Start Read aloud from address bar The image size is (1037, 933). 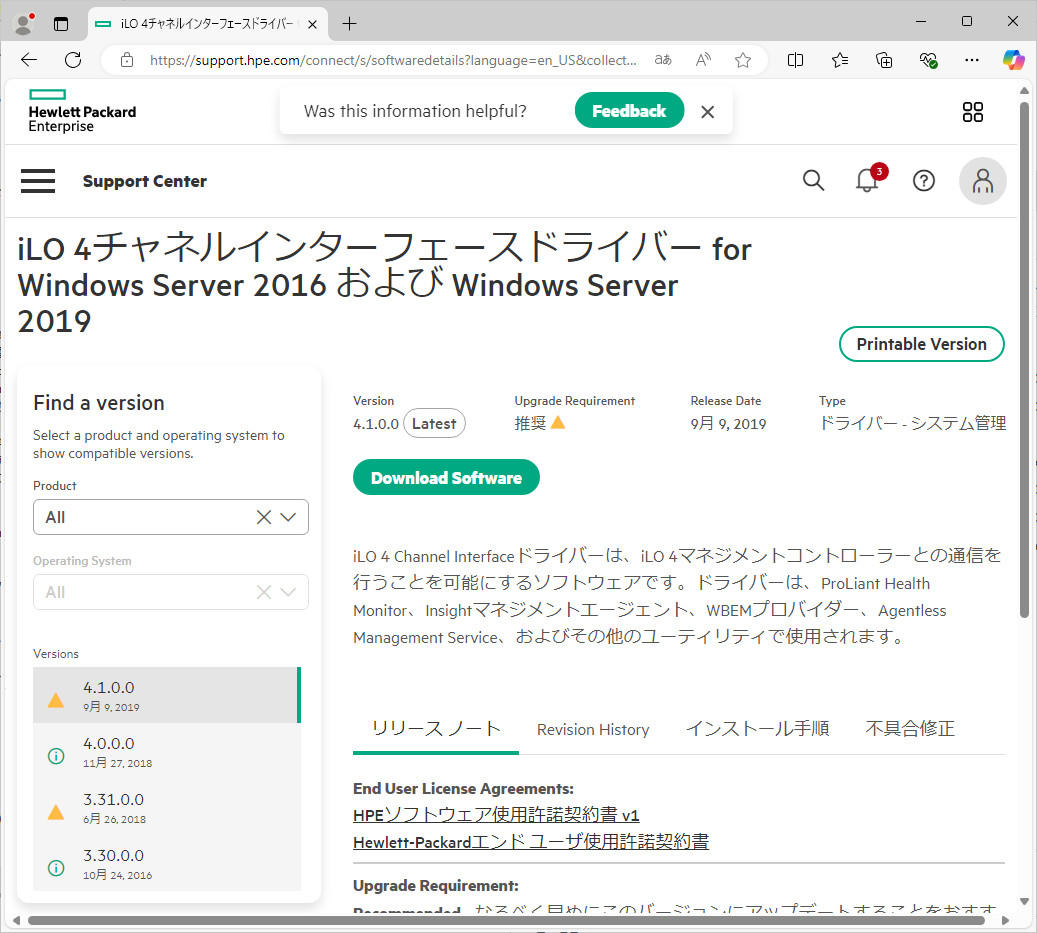point(703,60)
